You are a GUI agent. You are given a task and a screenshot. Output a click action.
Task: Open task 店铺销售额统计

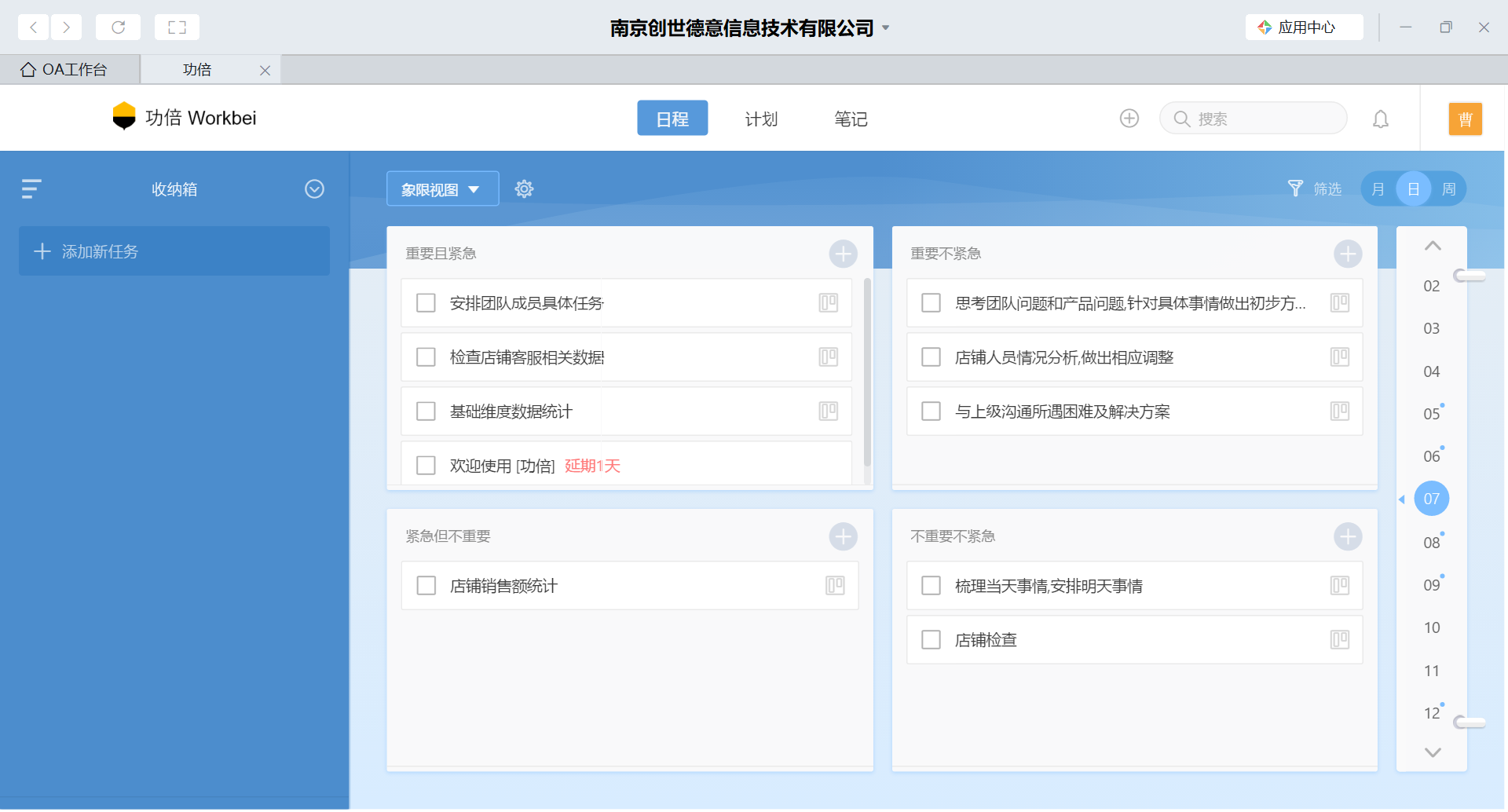(630, 586)
